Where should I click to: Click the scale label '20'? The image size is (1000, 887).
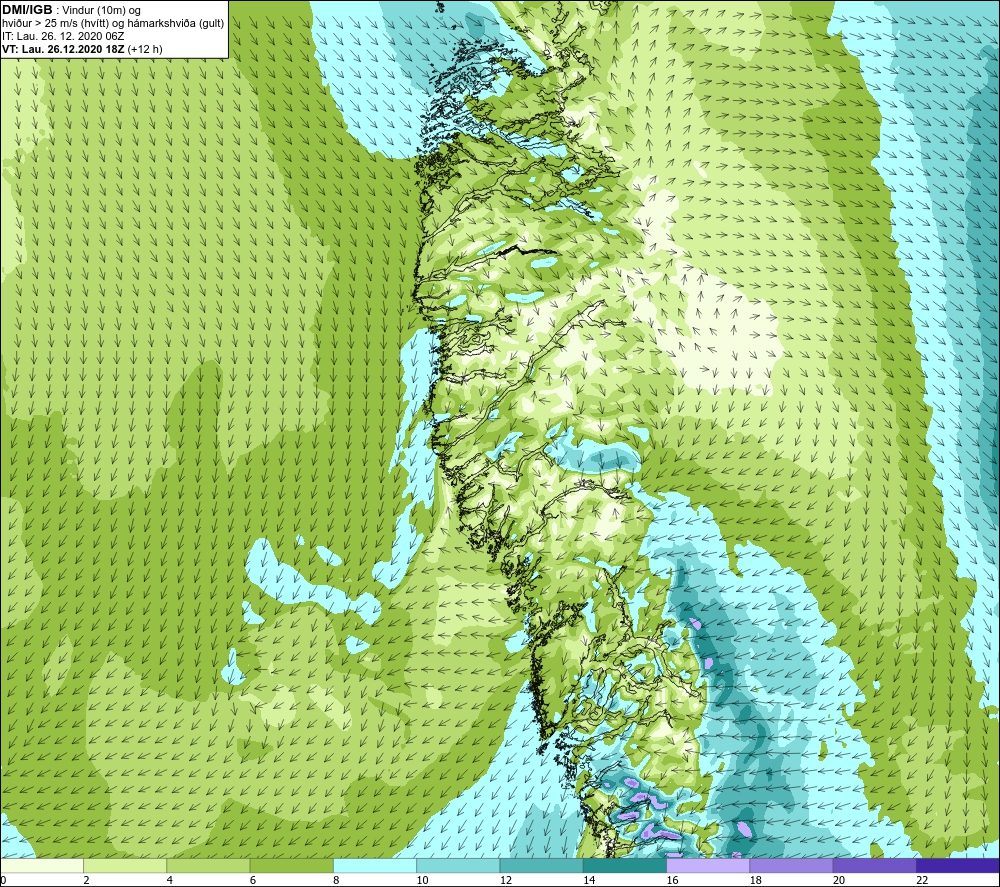click(839, 881)
